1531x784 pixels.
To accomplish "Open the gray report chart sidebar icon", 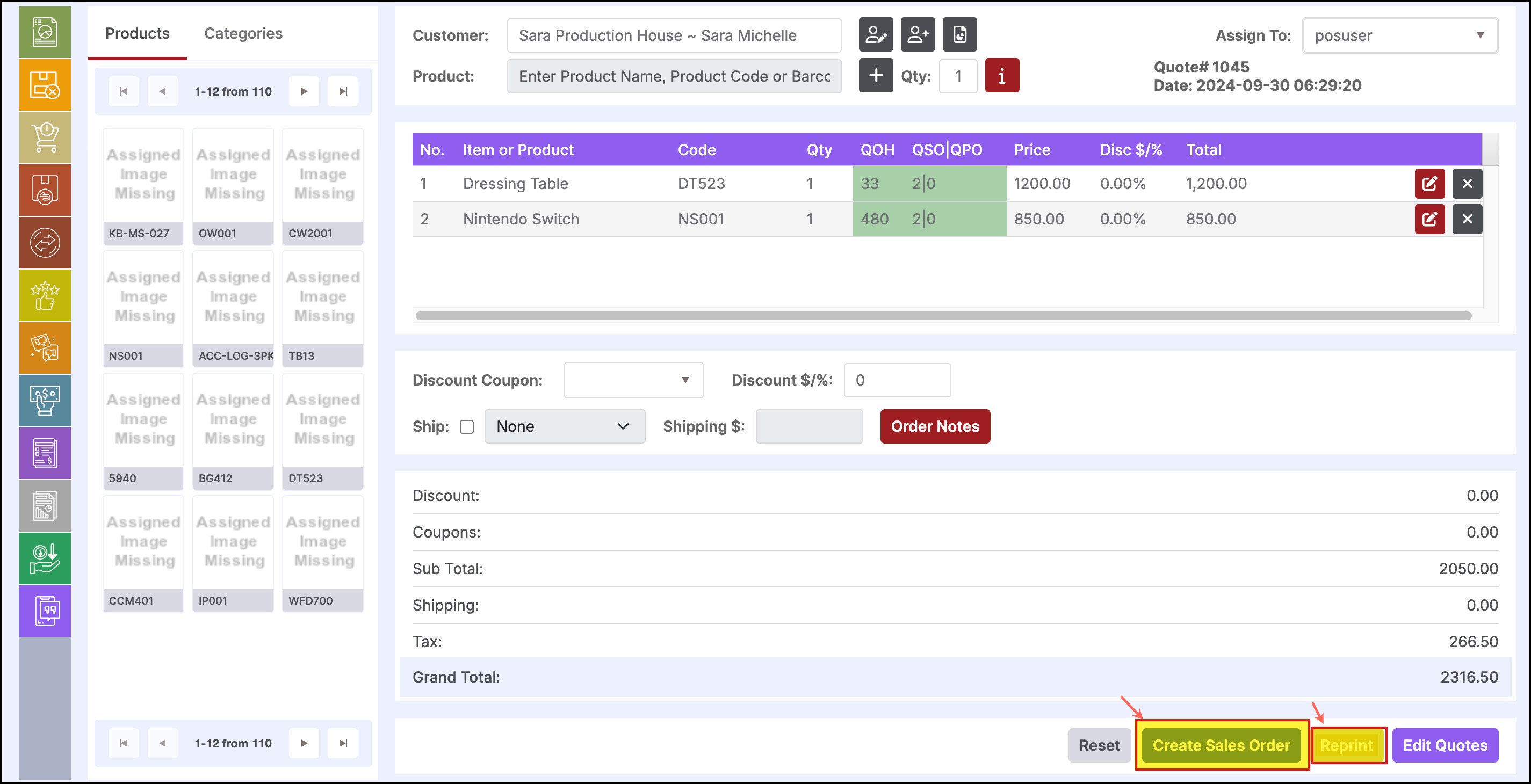I will point(45,505).
